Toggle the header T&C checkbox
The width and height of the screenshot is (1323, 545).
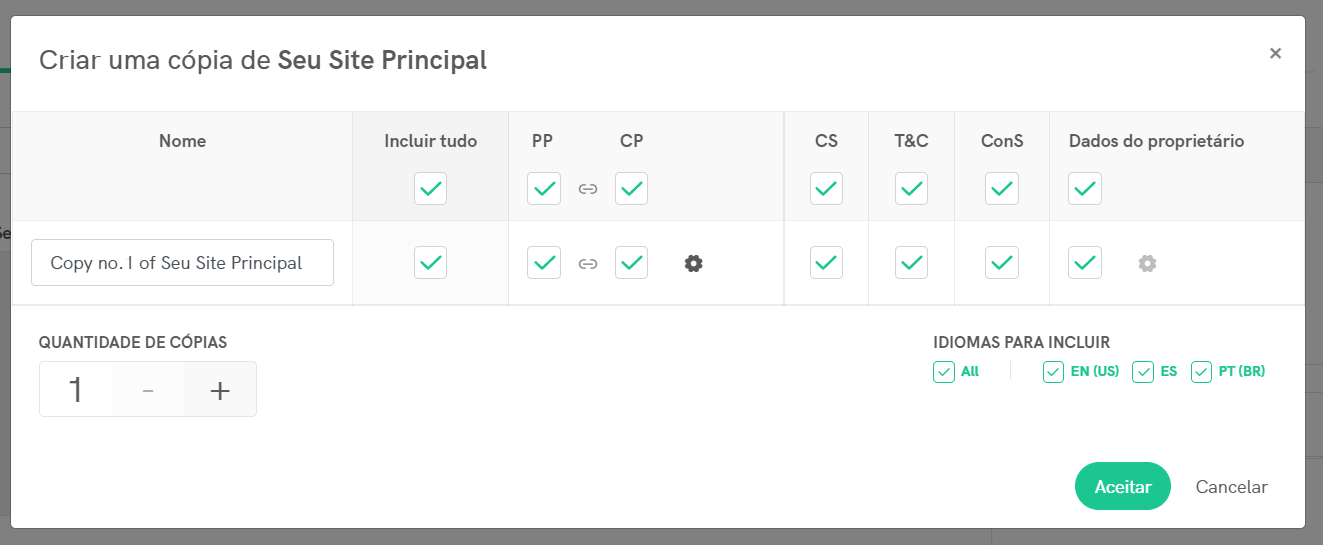coord(911,188)
